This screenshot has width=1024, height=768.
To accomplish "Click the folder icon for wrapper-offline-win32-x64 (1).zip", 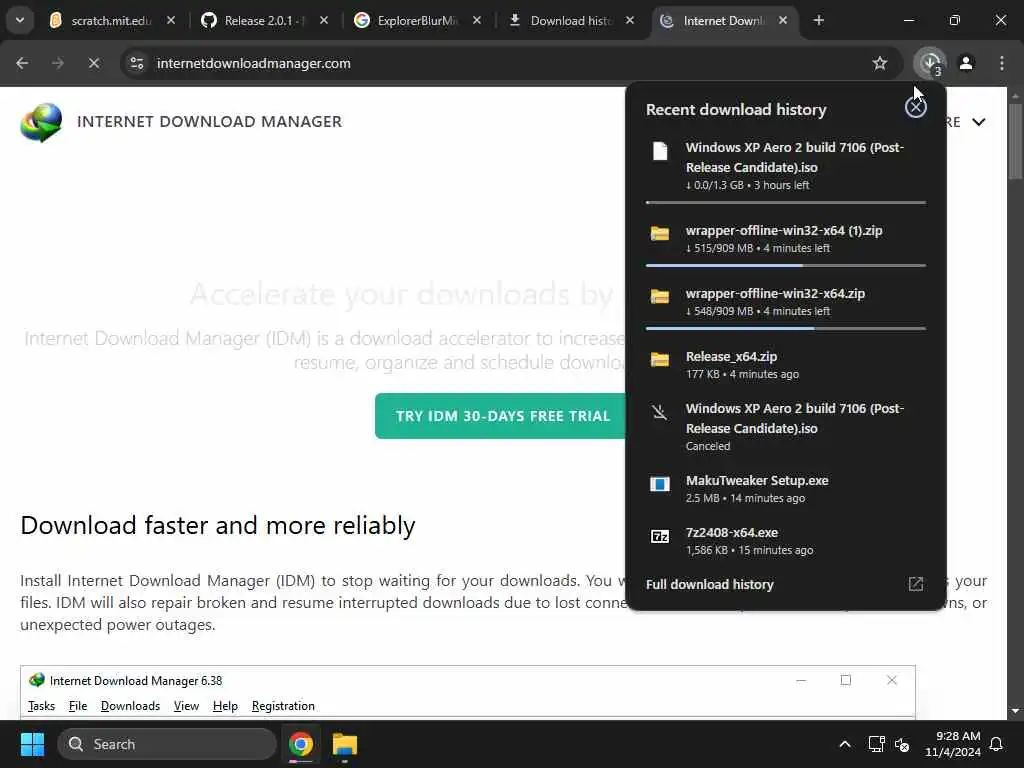I will pyautogui.click(x=660, y=233).
